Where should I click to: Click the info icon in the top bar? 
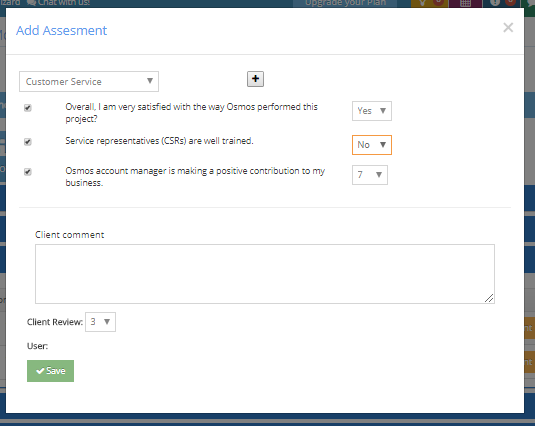pos(495,3)
